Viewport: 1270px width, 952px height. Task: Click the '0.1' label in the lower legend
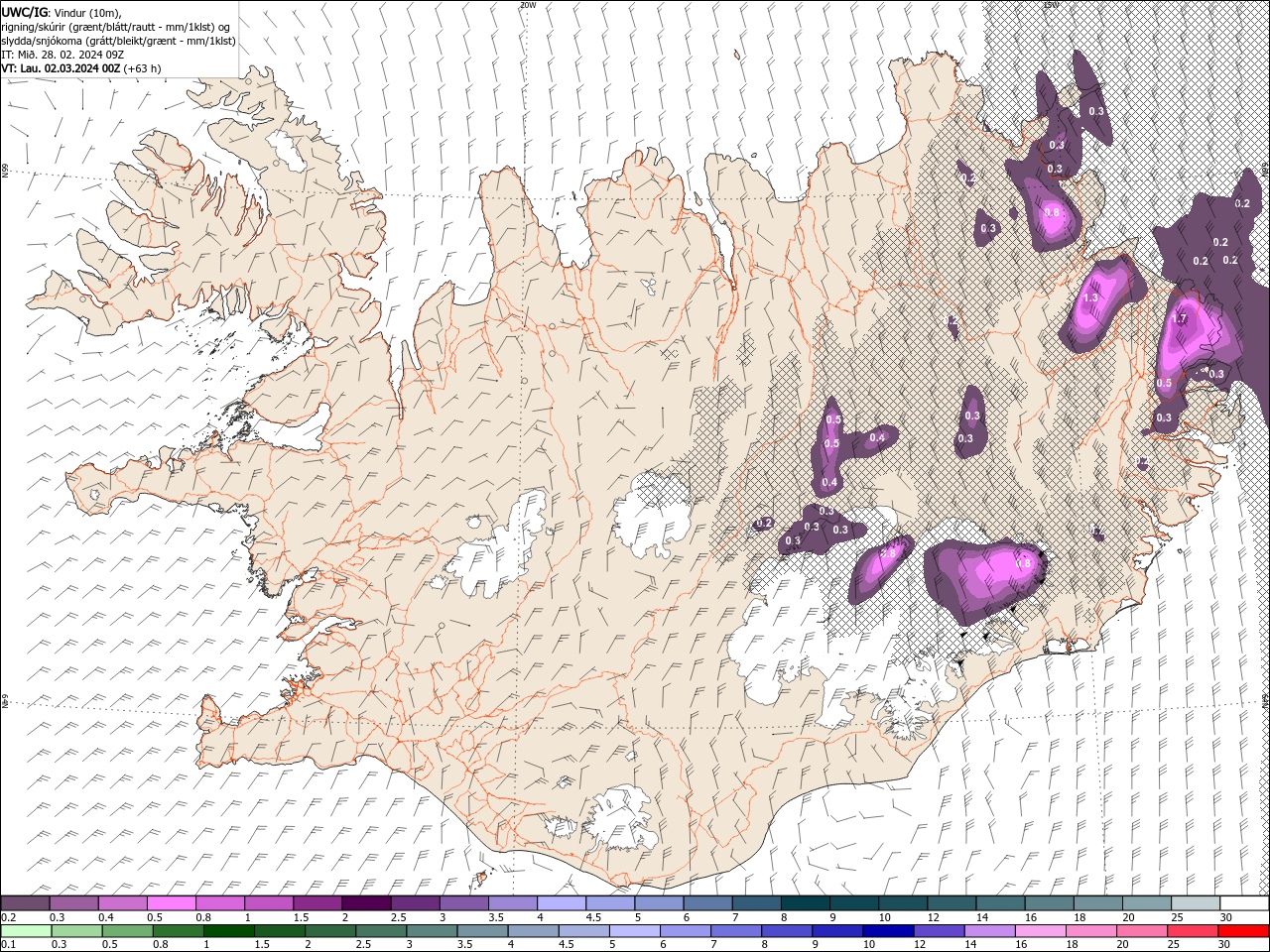tap(9, 944)
